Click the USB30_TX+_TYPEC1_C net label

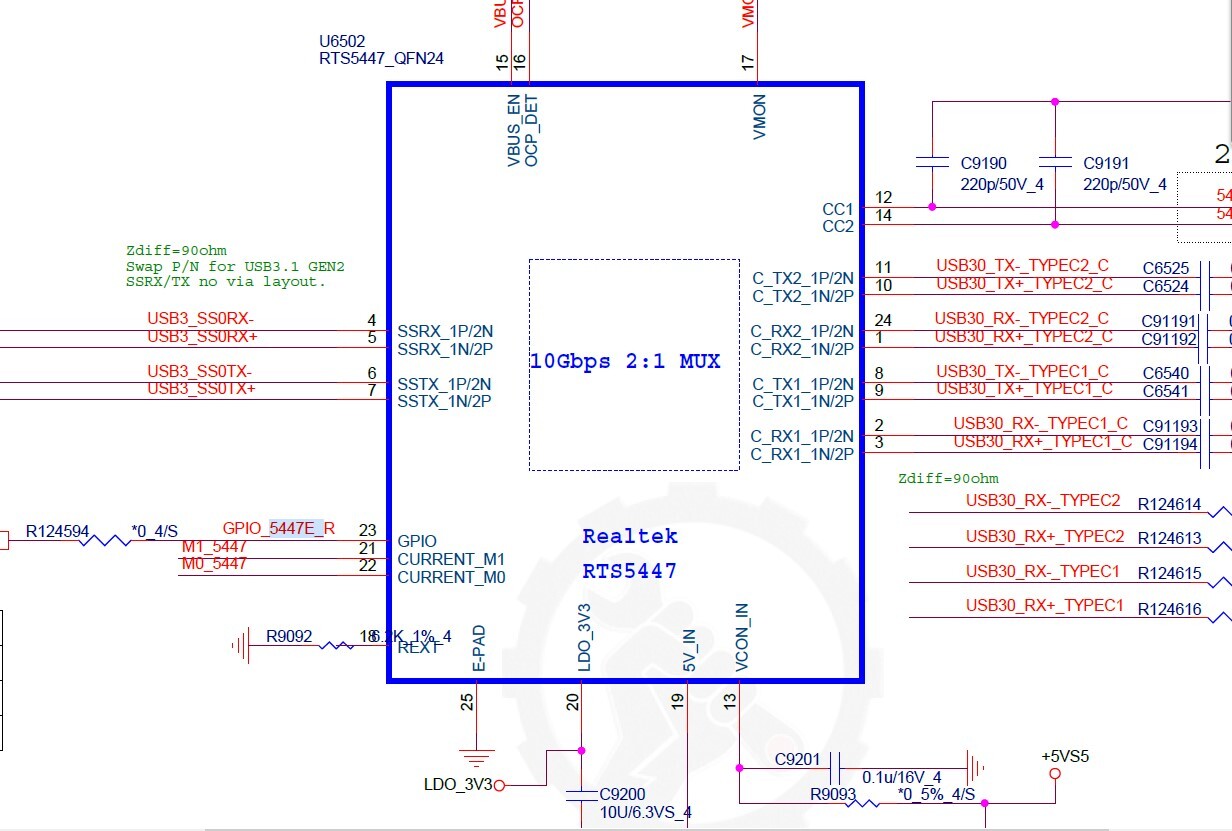click(1024, 388)
